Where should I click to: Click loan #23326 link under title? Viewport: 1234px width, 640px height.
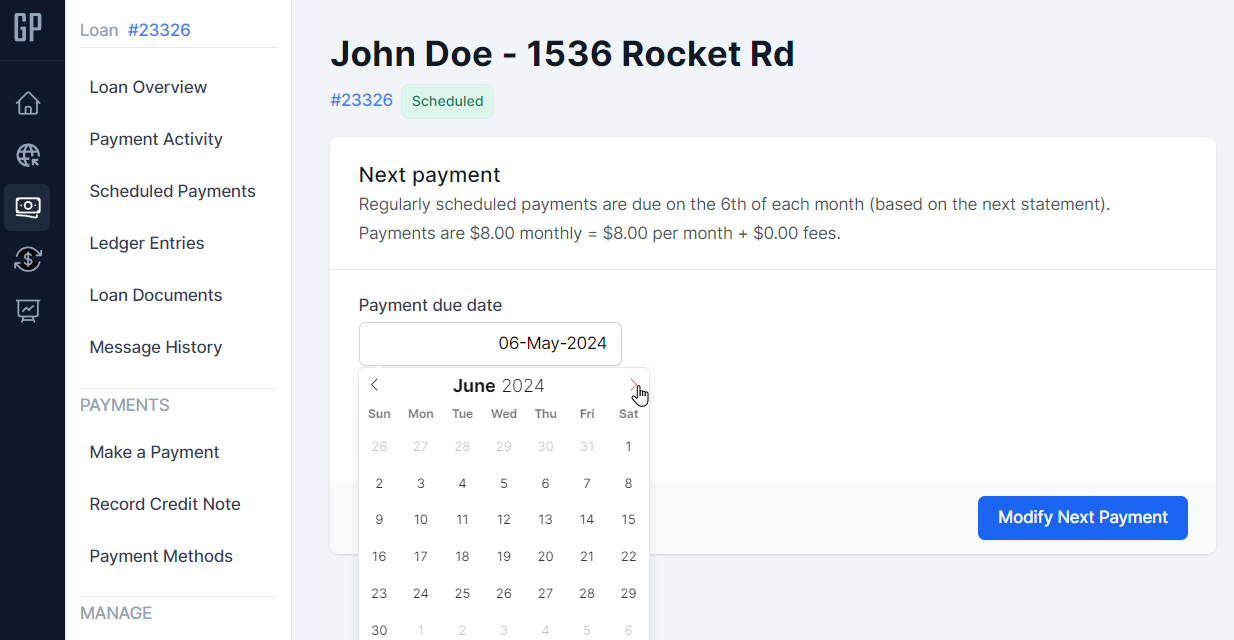(361, 100)
